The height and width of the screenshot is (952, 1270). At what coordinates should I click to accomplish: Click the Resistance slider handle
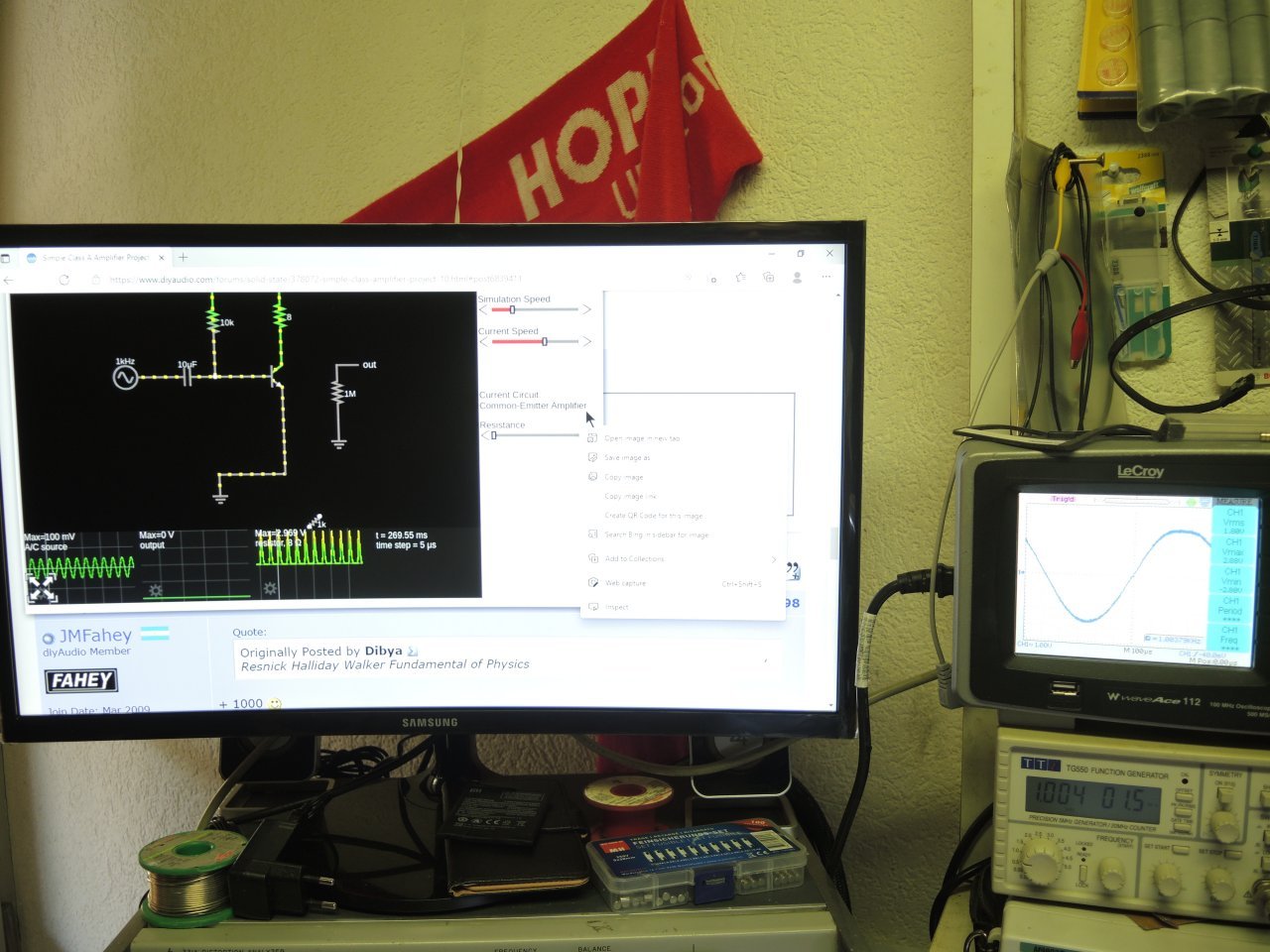[494, 435]
